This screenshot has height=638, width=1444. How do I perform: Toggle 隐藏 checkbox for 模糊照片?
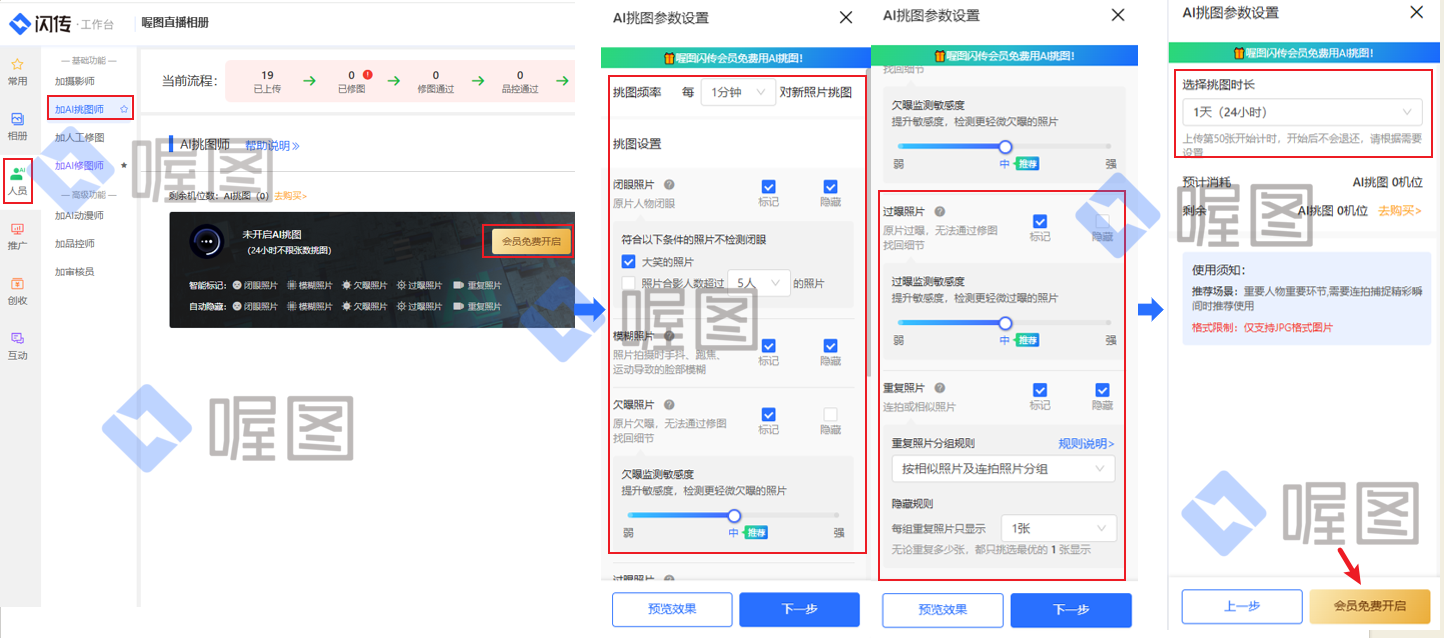click(x=830, y=346)
